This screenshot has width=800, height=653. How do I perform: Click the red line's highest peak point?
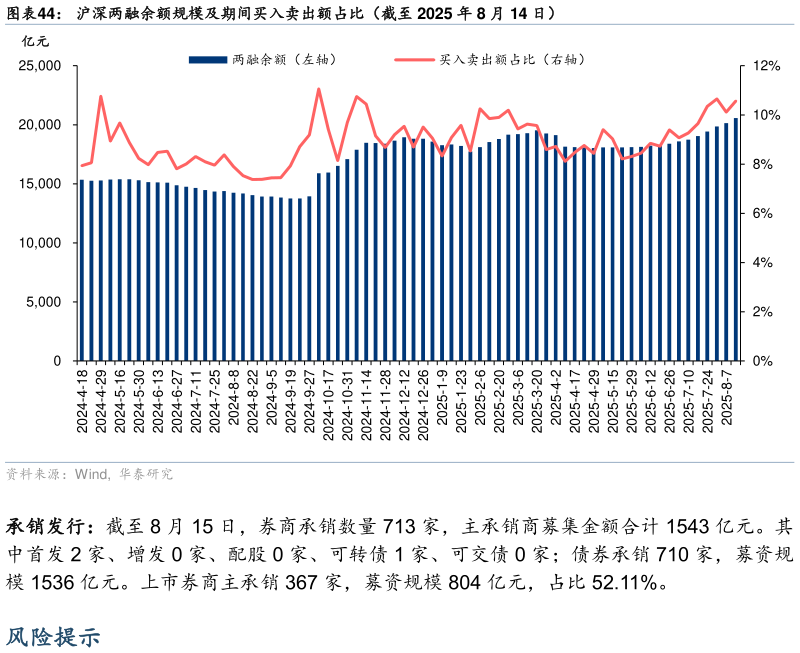pyautogui.click(x=318, y=89)
